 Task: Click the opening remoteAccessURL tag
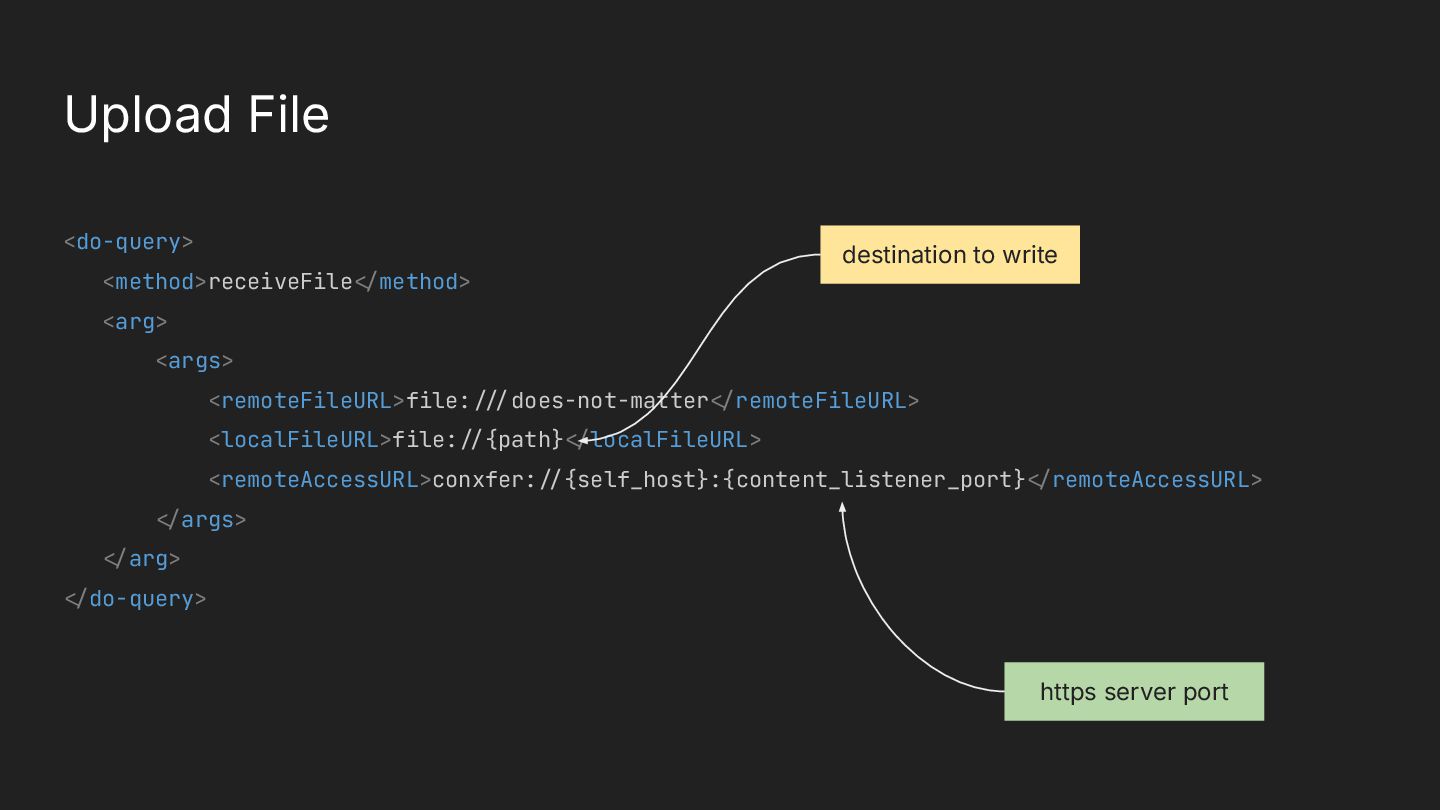click(x=320, y=480)
